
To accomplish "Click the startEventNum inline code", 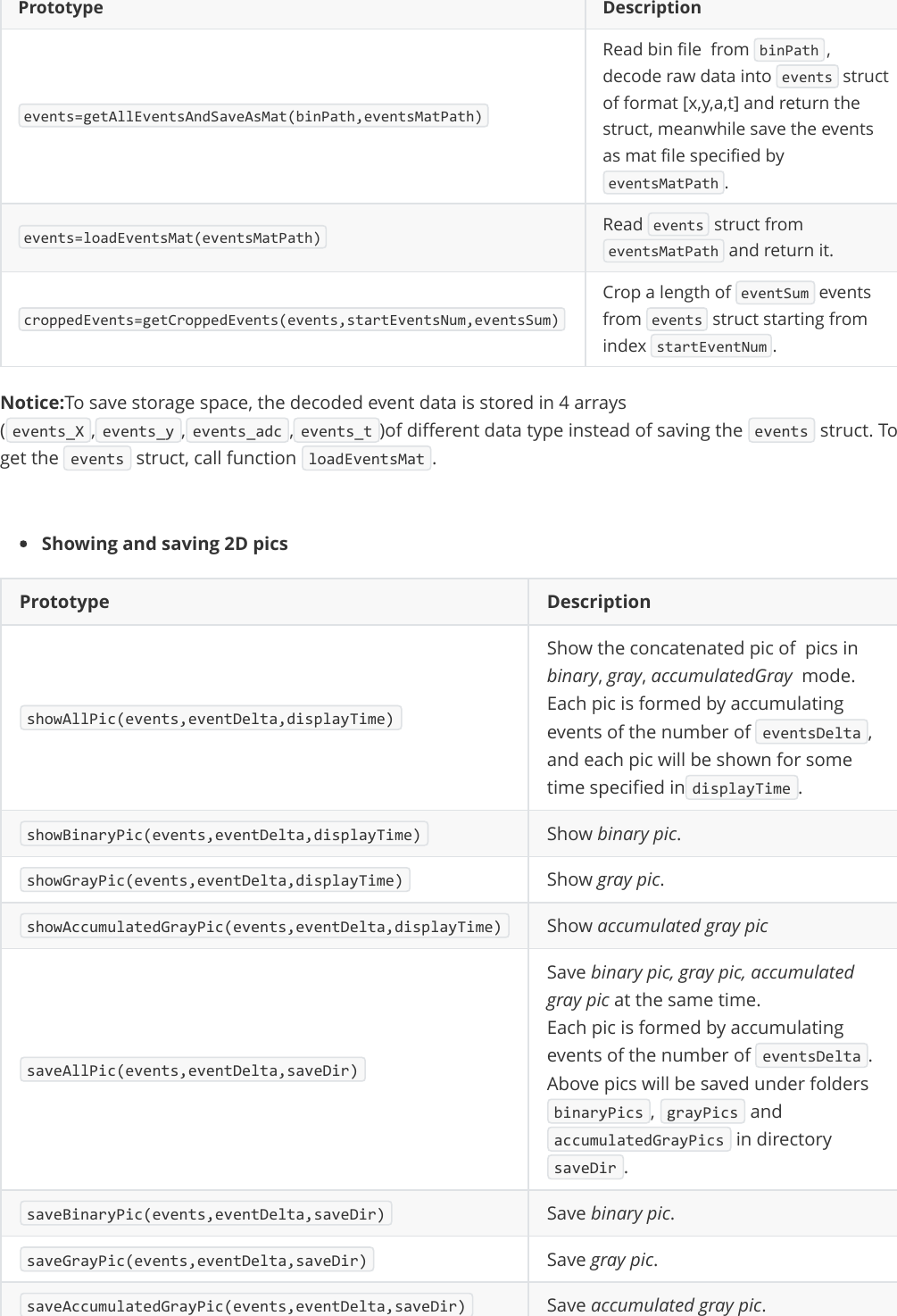I will (x=711, y=346).
